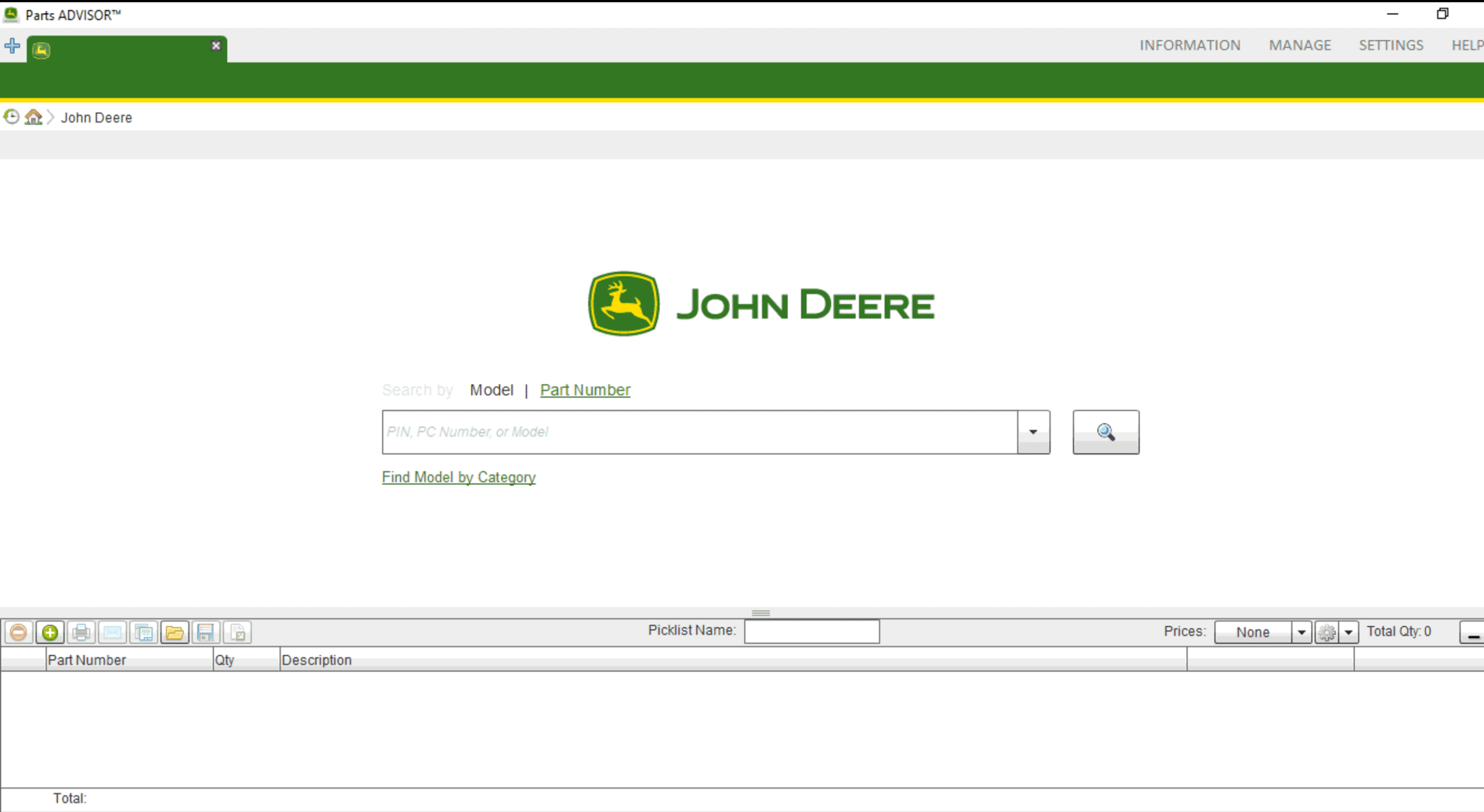Remove an item using the minus icon
This screenshot has height=812, width=1484.
[x=19, y=632]
